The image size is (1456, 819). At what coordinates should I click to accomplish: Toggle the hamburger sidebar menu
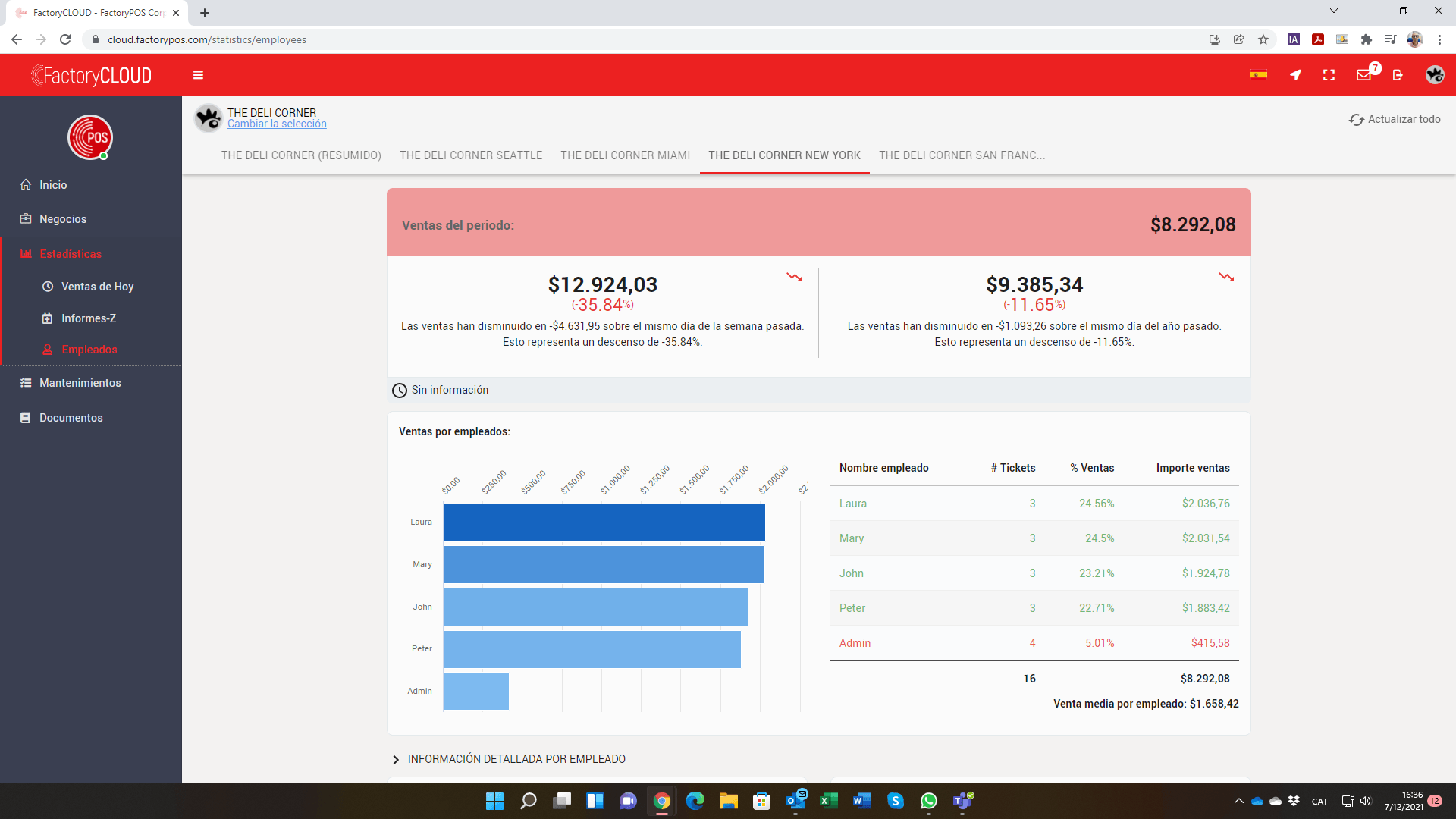click(198, 75)
